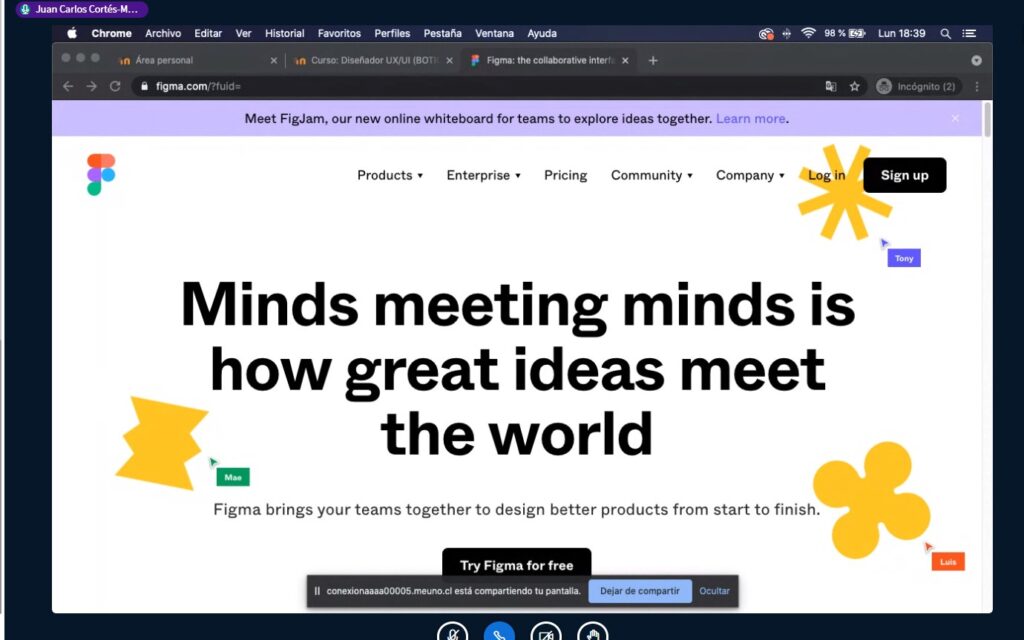Open the Pestaña menu

(443, 33)
